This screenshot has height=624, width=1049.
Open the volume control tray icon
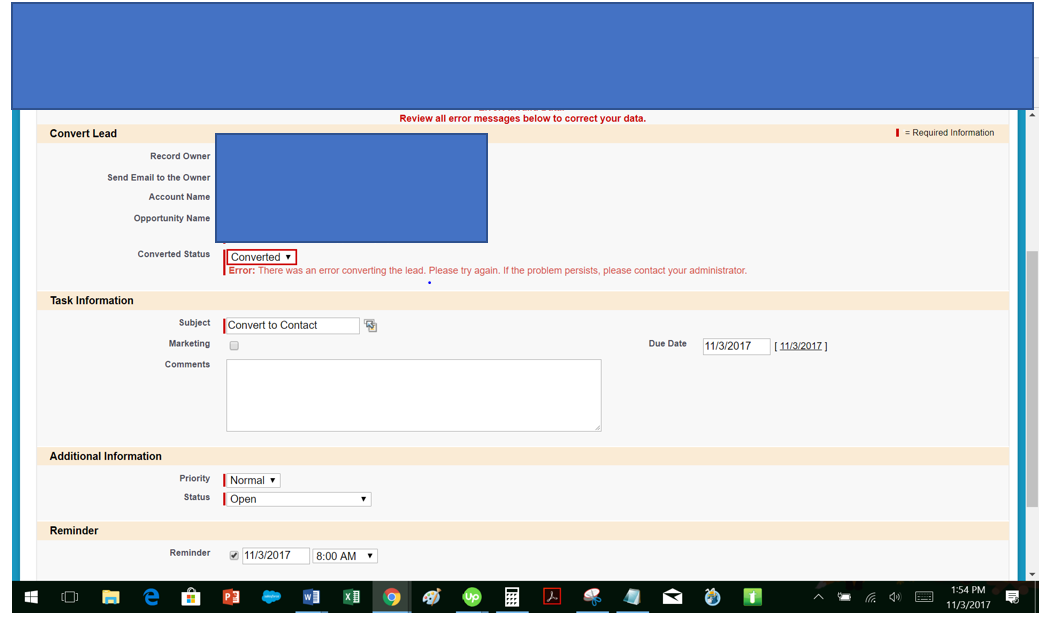point(895,597)
